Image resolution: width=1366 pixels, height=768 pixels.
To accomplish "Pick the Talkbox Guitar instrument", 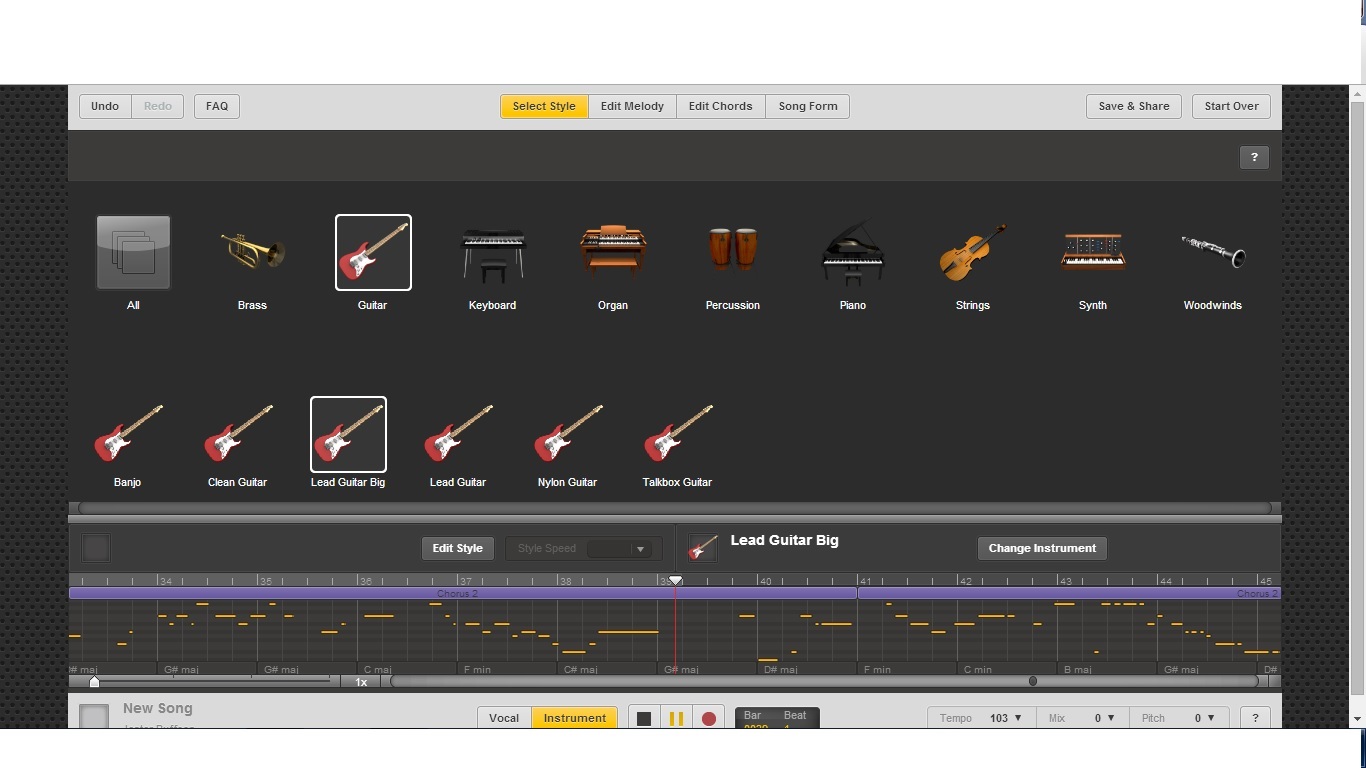I will tap(677, 435).
